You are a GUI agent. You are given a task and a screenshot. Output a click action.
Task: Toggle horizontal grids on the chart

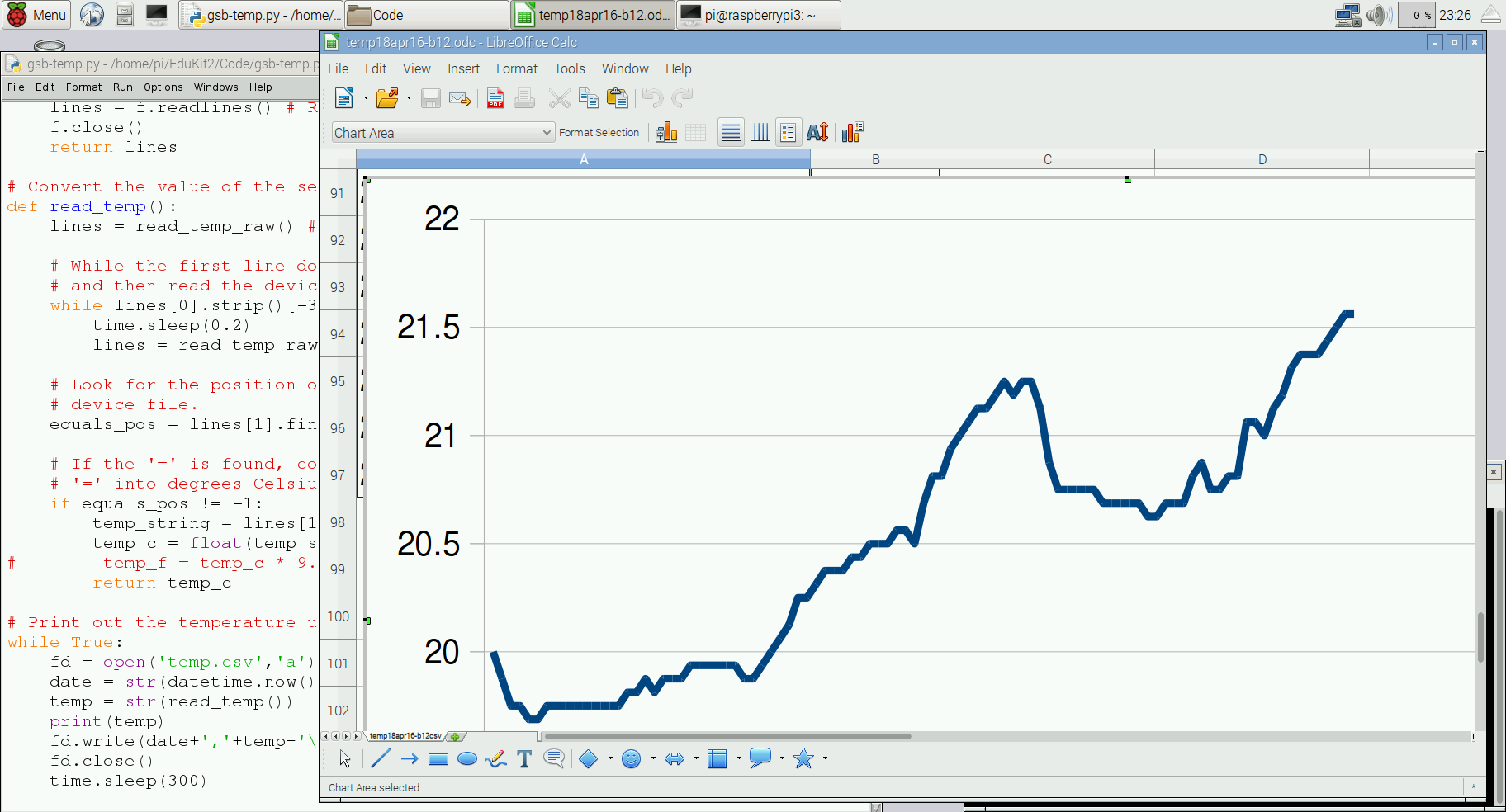pyautogui.click(x=731, y=133)
